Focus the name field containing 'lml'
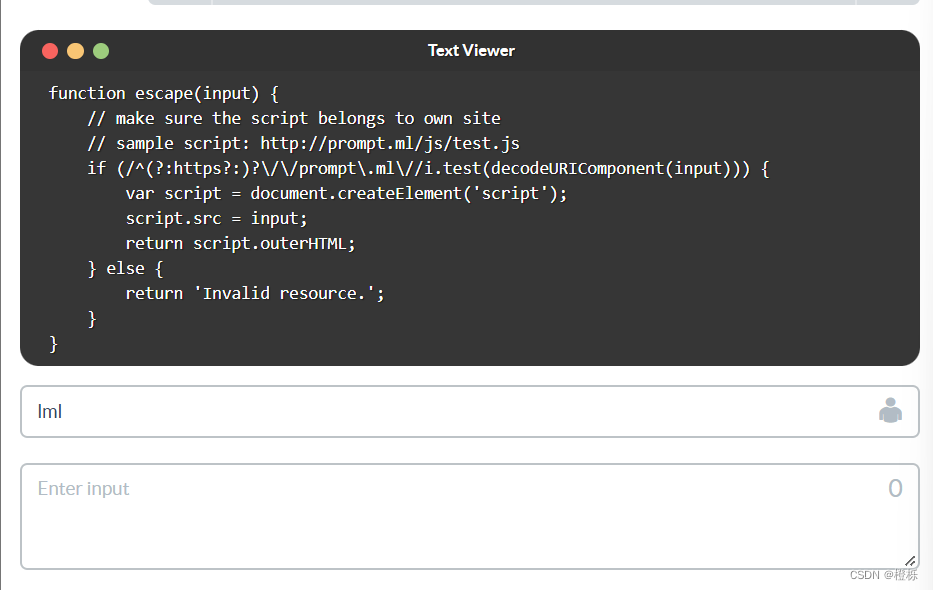This screenshot has height=590, width=933. 469,412
